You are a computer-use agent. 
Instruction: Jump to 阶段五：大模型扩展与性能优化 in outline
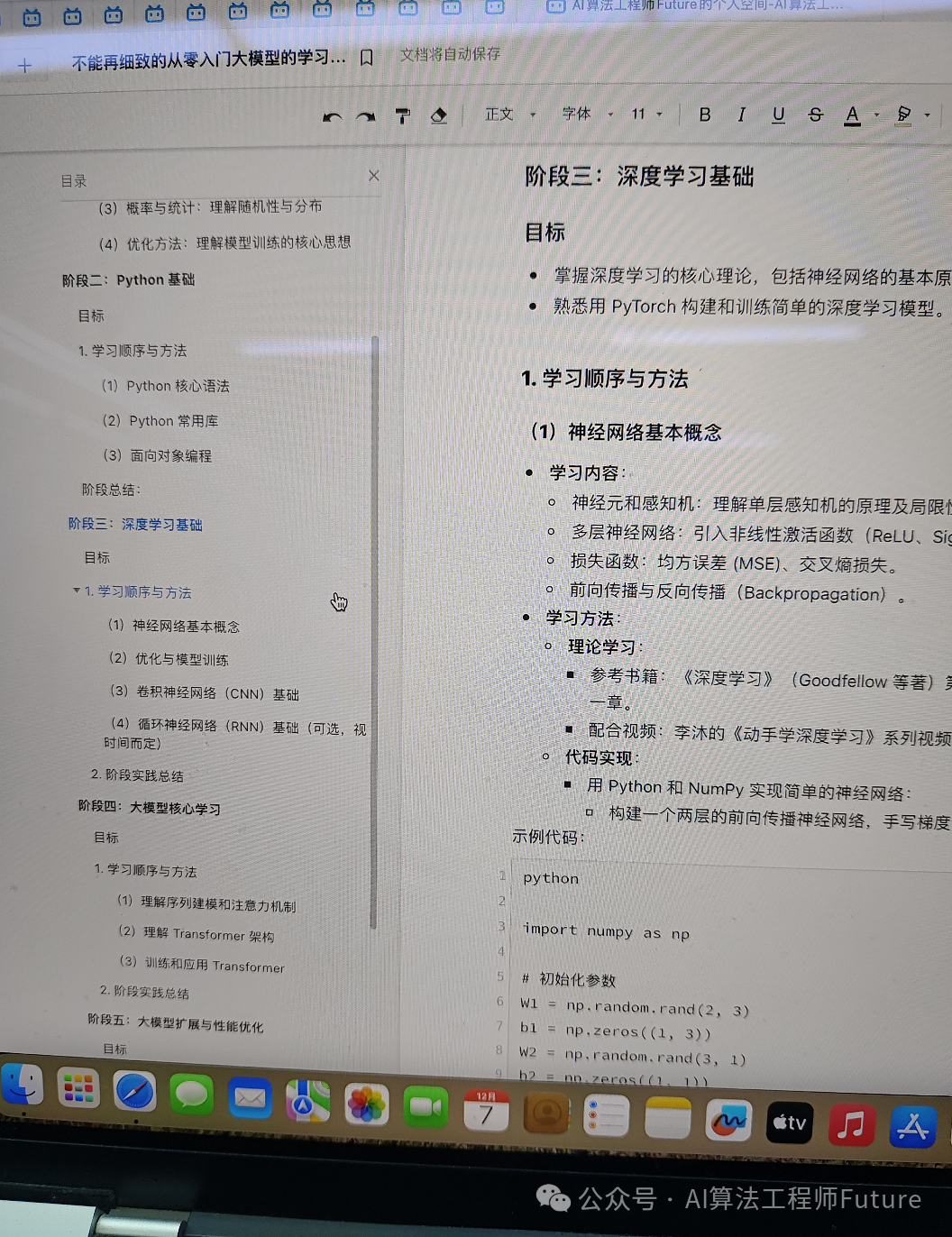point(176,1022)
